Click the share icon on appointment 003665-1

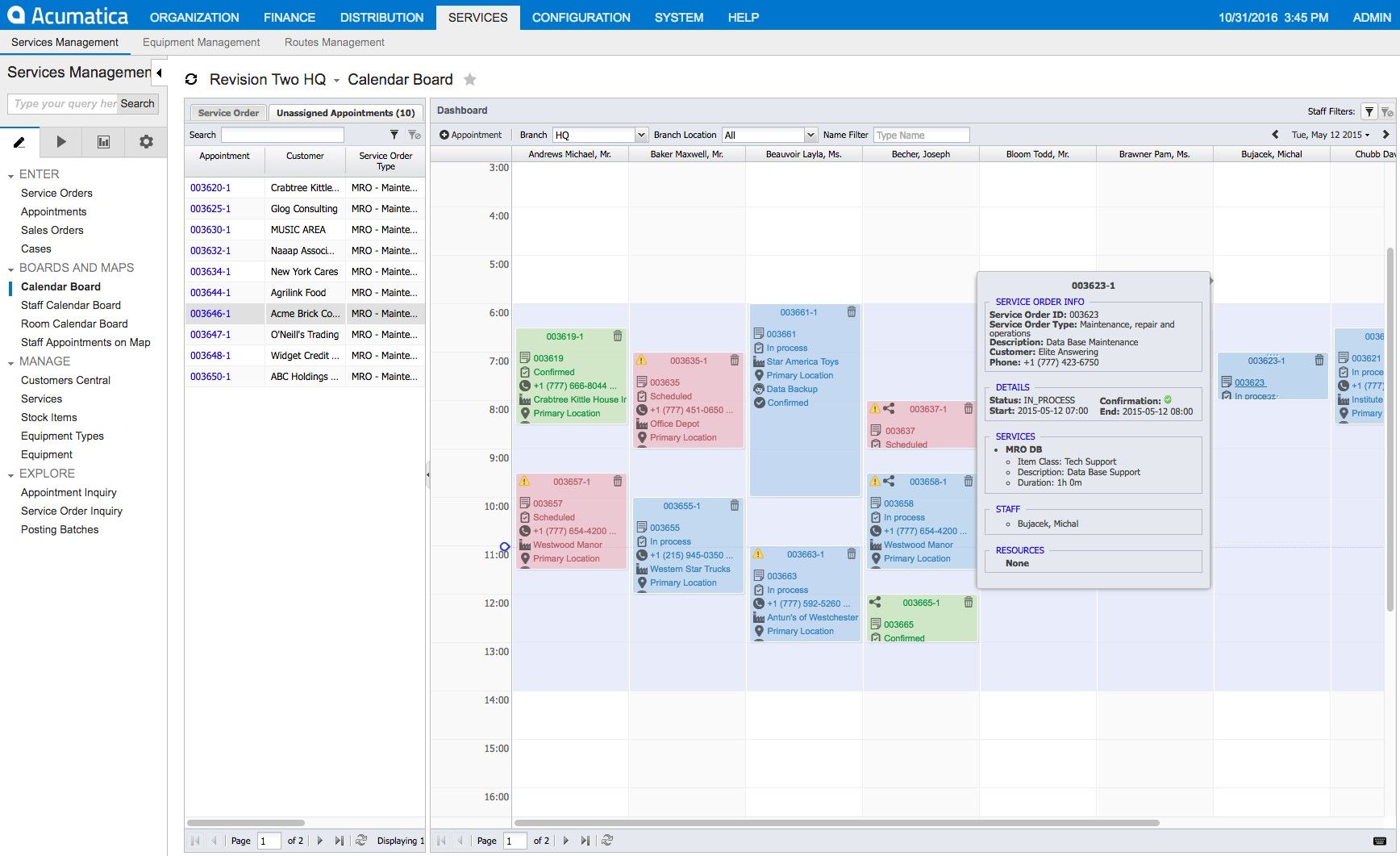(875, 603)
